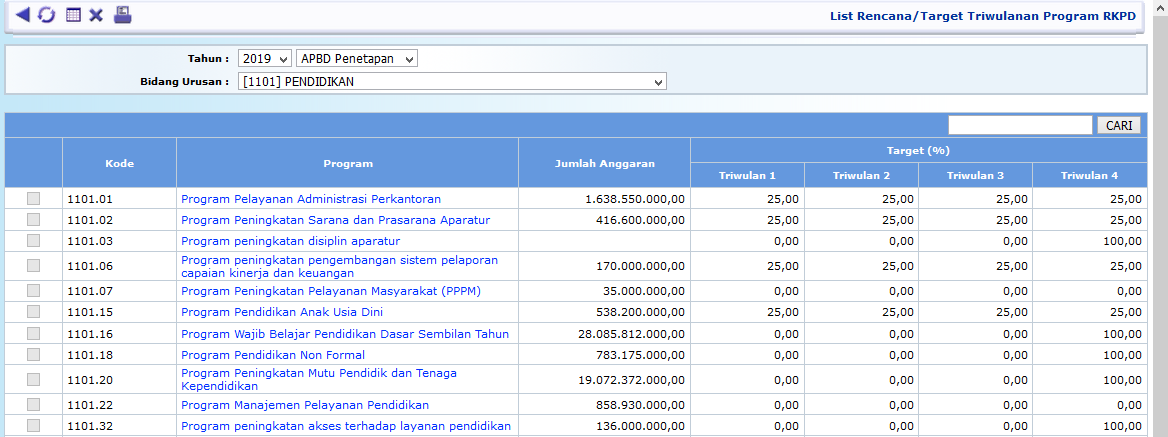Check the box next to code 1101.16
Viewport: 1168px width, 437px height.
(x=33, y=334)
